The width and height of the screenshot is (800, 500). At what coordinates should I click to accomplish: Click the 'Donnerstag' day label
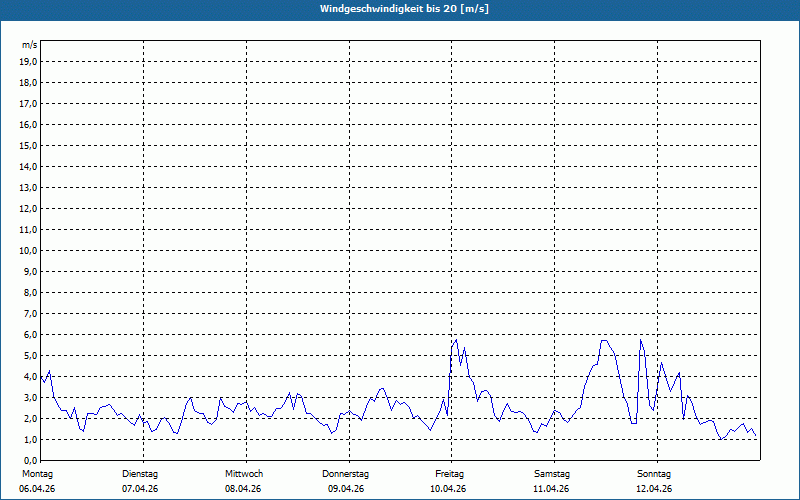345,474
